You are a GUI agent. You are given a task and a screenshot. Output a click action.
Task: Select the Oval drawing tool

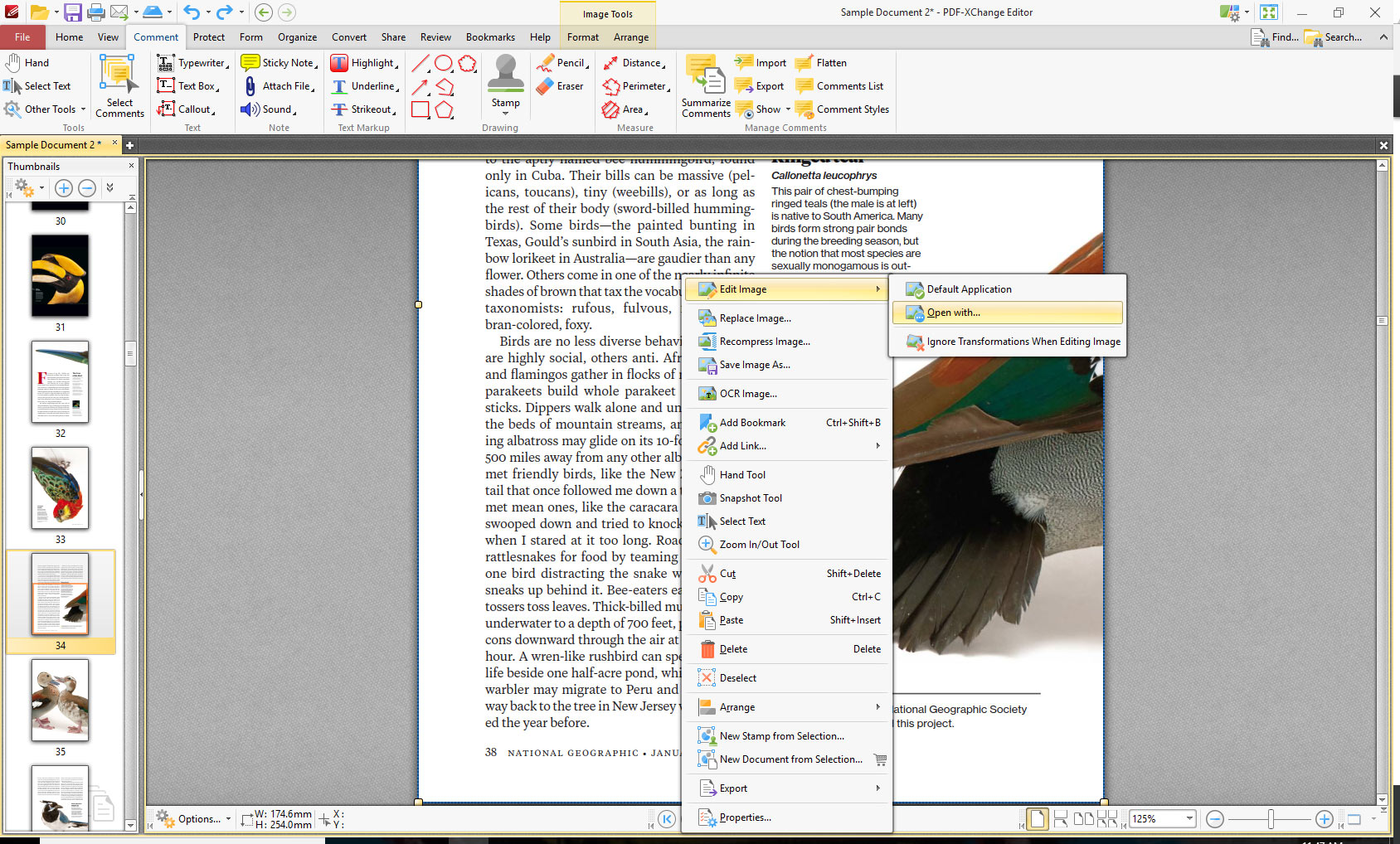point(444,63)
